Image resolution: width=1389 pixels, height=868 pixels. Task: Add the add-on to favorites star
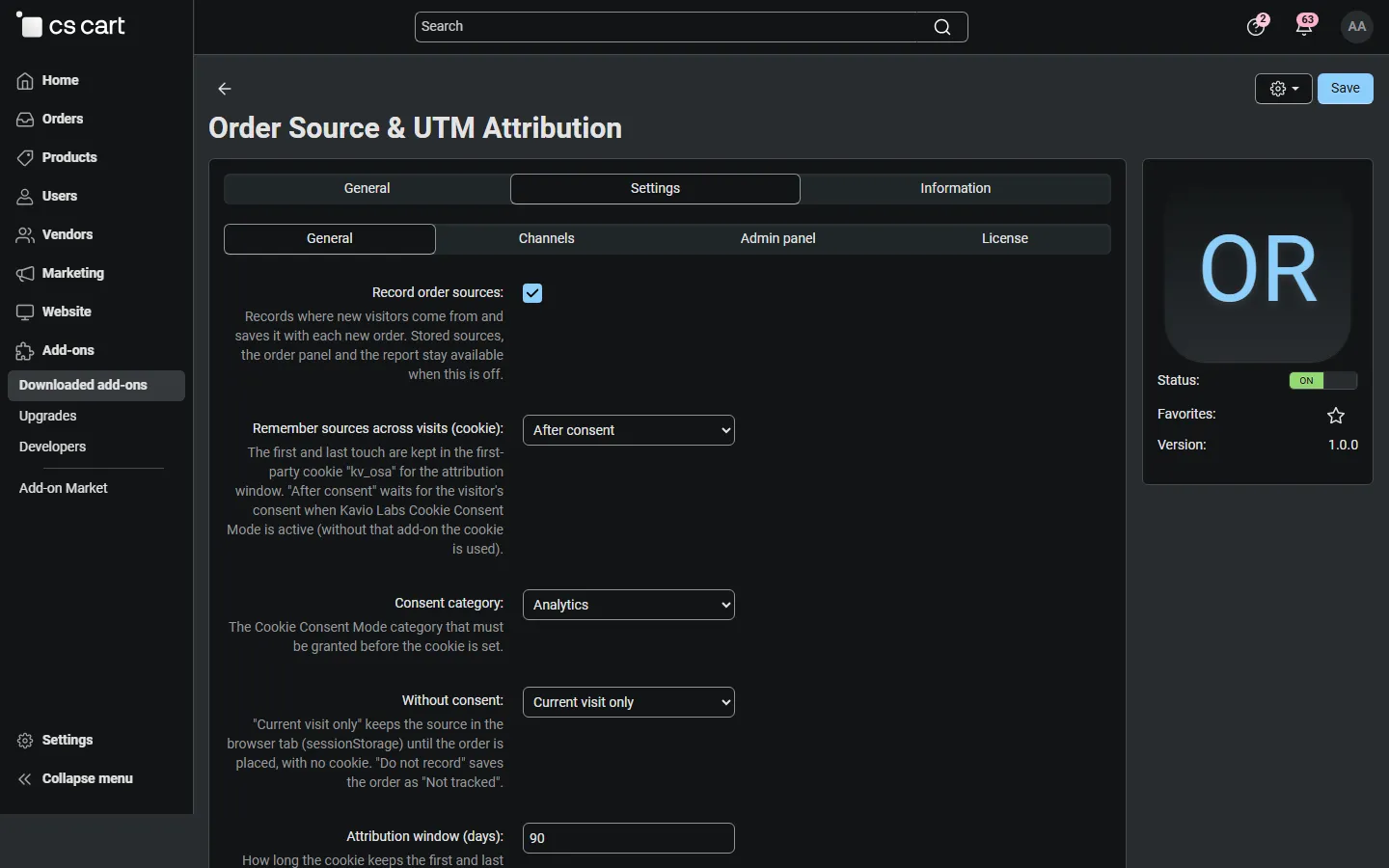click(x=1336, y=416)
